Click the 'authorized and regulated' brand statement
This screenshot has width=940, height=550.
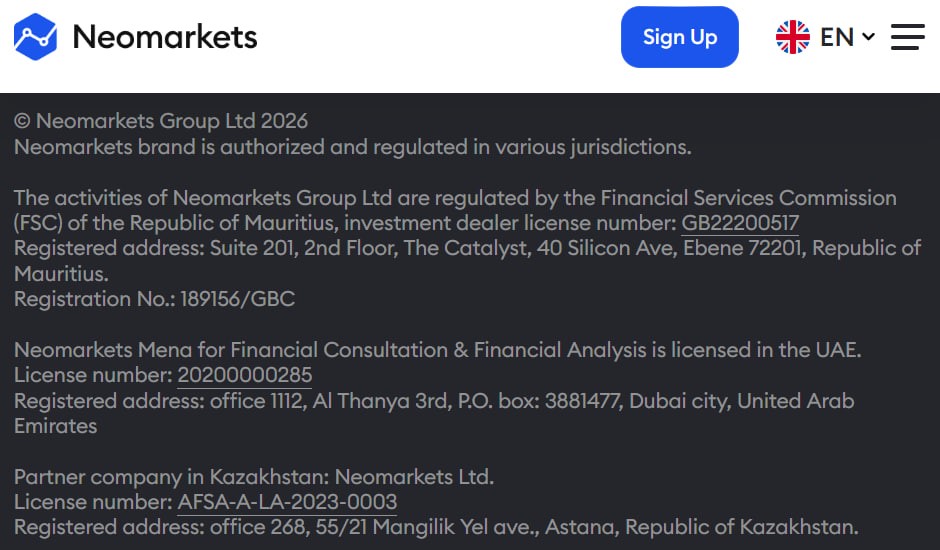click(352, 147)
